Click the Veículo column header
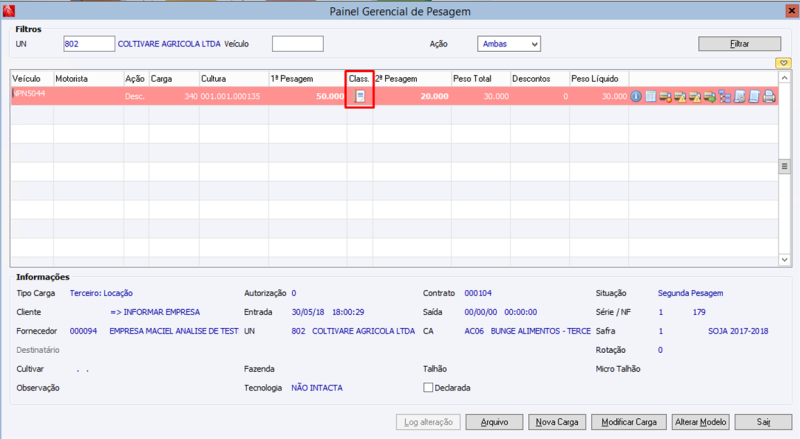This screenshot has height=439, width=800. [32, 79]
